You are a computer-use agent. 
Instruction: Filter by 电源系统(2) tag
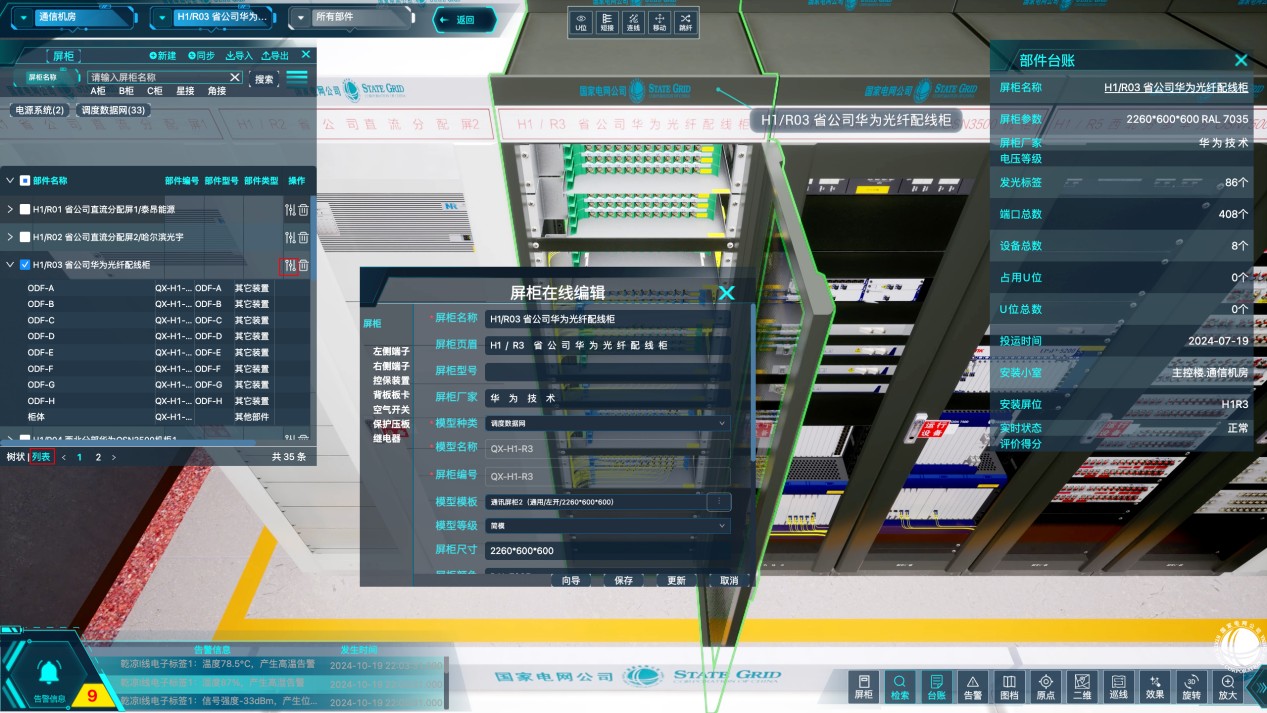pyautogui.click(x=39, y=110)
